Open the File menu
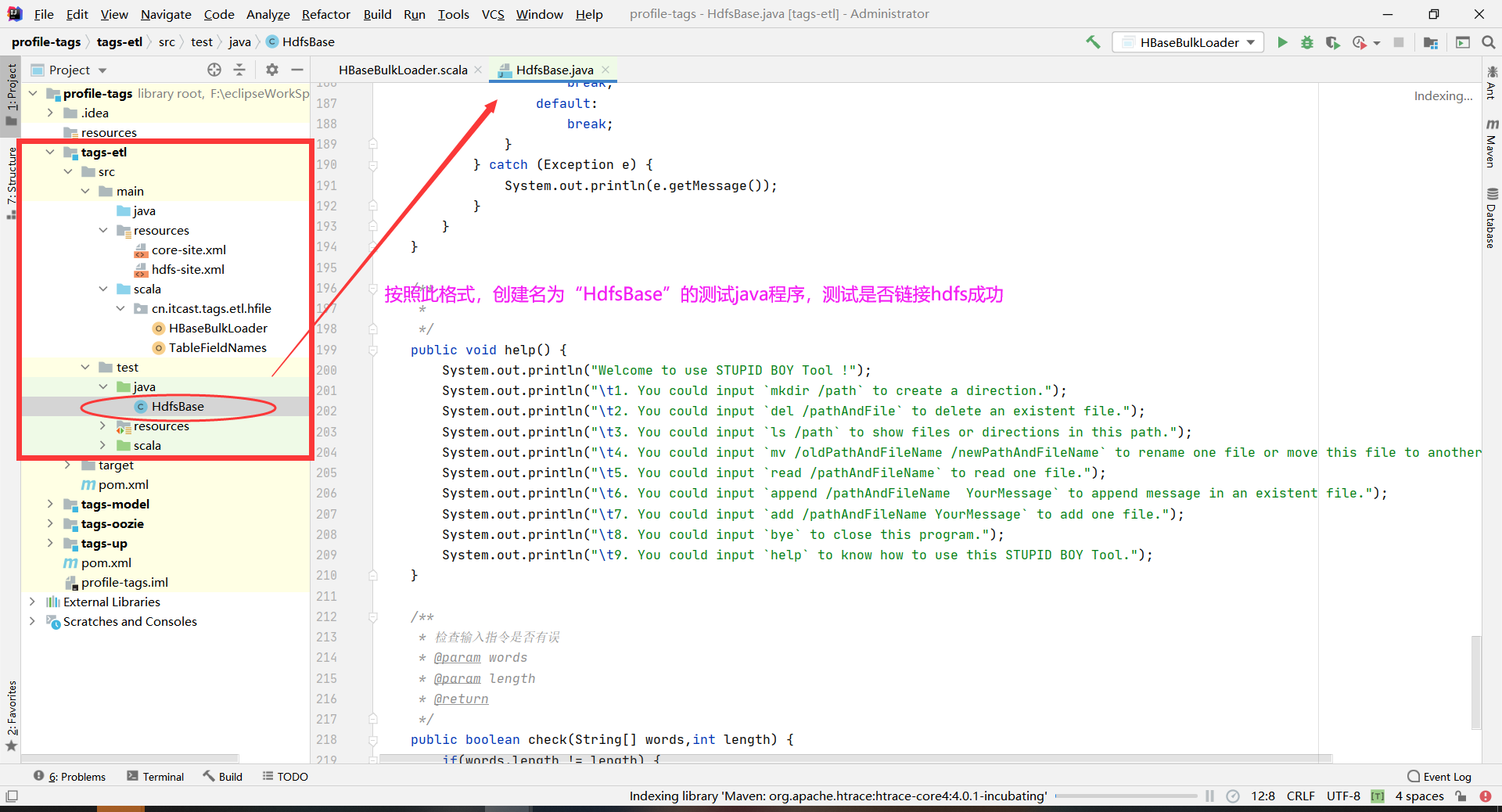The width and height of the screenshot is (1502, 812). [44, 14]
